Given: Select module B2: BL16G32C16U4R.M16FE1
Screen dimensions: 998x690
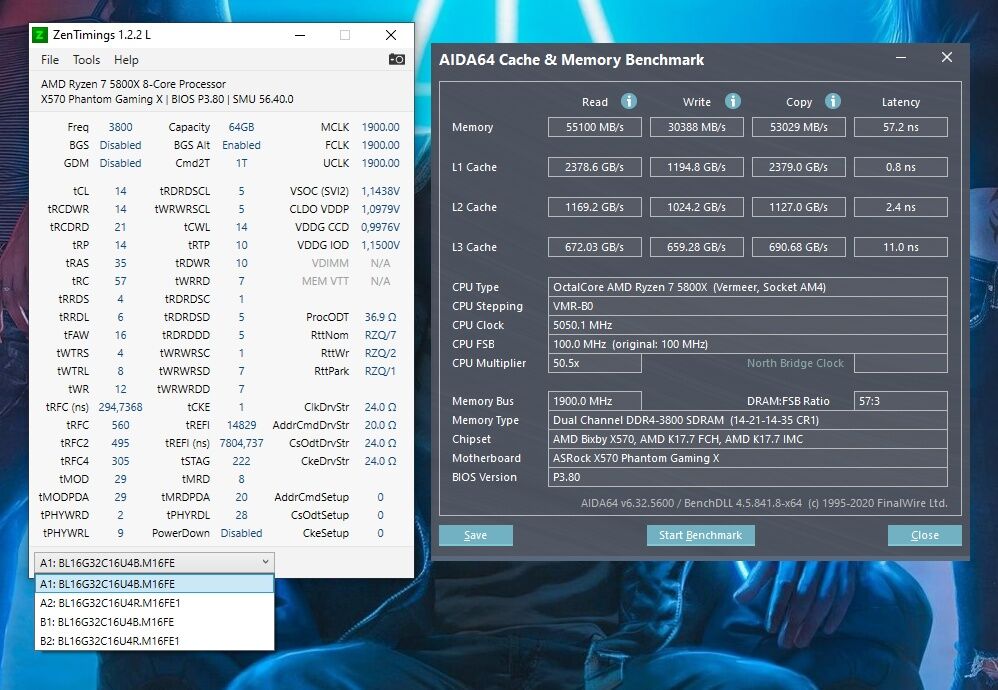Looking at the screenshot, I should [x=155, y=641].
